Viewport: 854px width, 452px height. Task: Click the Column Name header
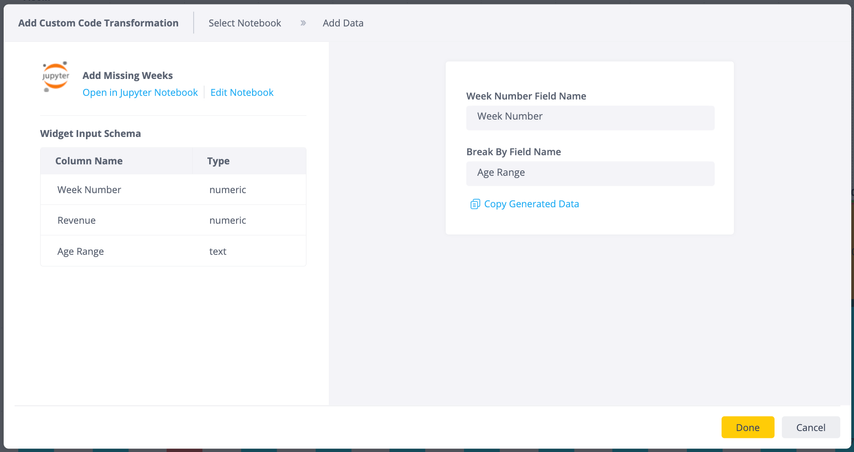(x=89, y=161)
